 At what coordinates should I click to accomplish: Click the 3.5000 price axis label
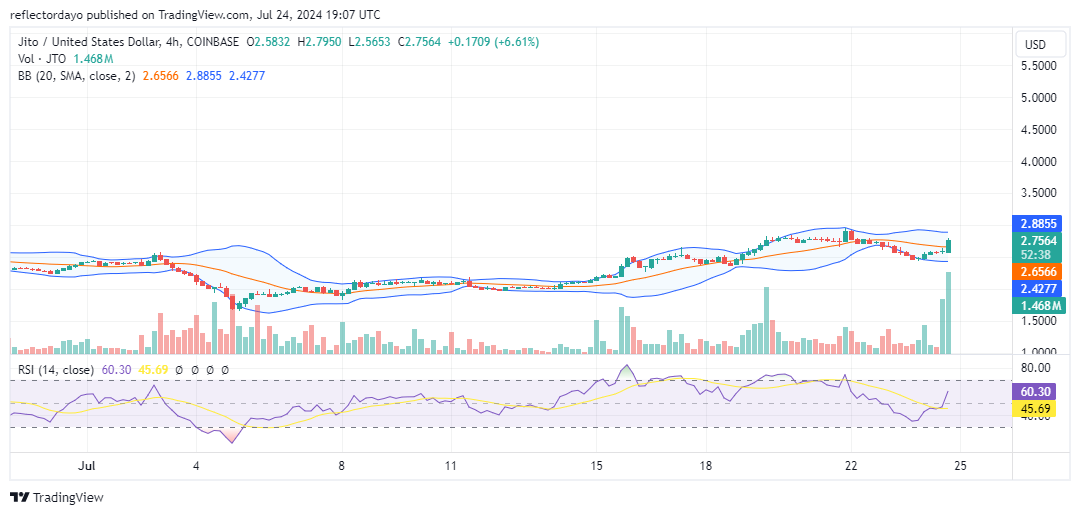coord(1039,193)
